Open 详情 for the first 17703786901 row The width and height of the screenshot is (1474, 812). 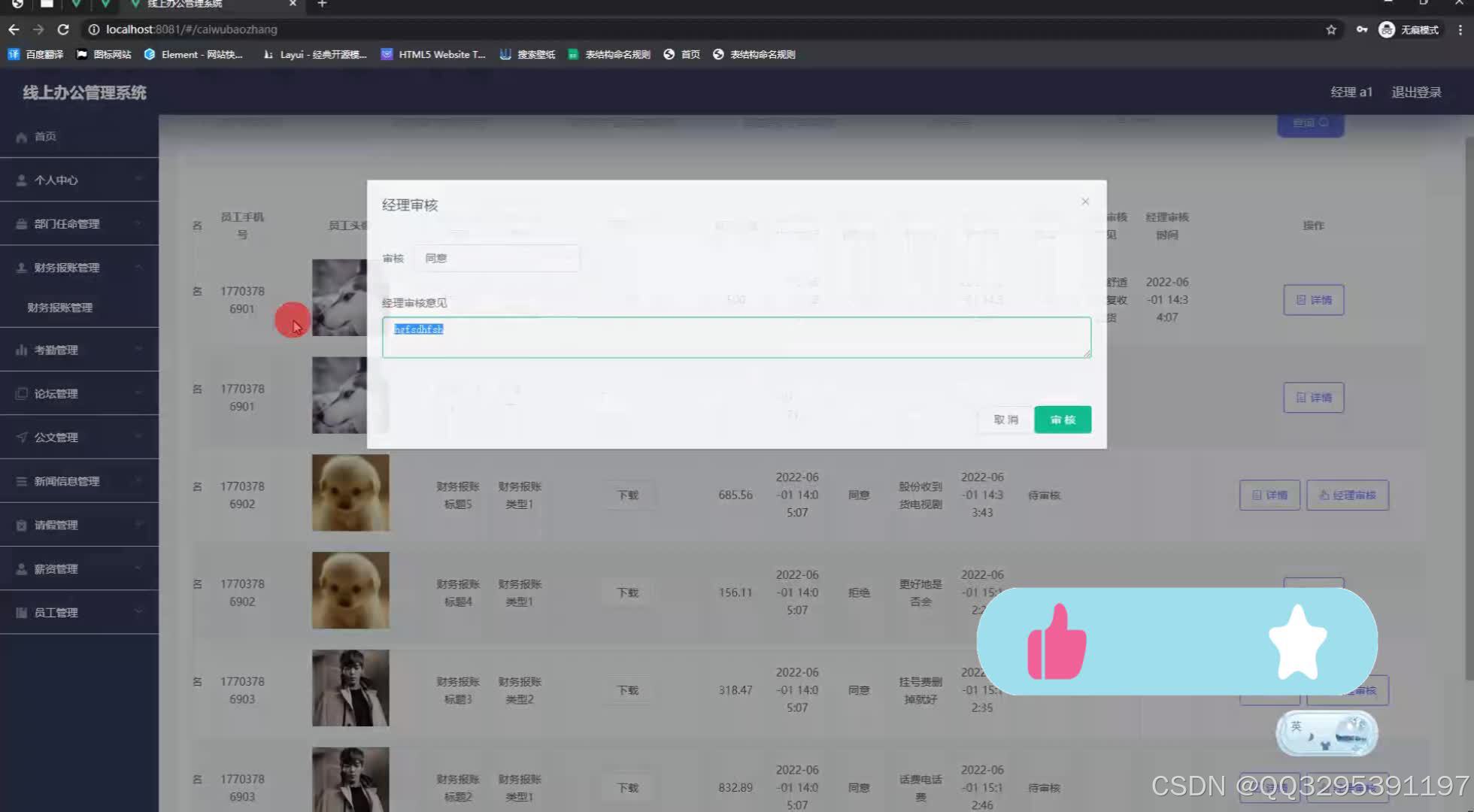(1314, 300)
